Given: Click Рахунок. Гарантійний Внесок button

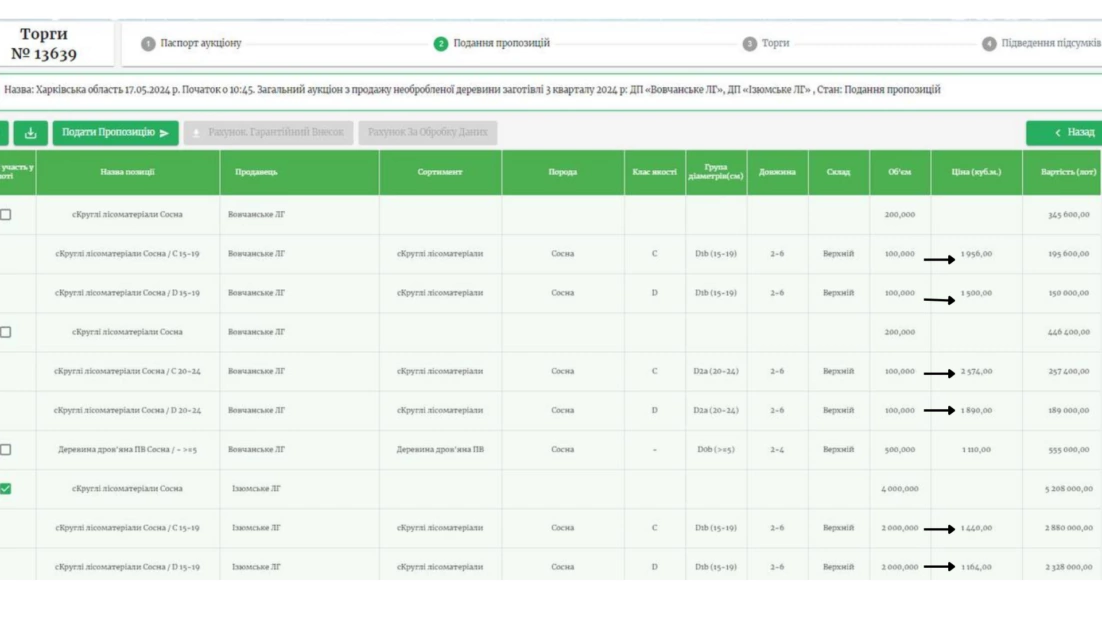Looking at the screenshot, I should (x=267, y=133).
